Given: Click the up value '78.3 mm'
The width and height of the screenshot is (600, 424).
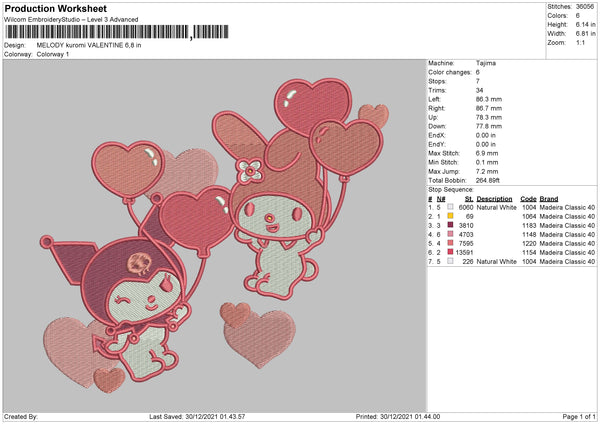Looking at the screenshot, I should [x=489, y=117].
